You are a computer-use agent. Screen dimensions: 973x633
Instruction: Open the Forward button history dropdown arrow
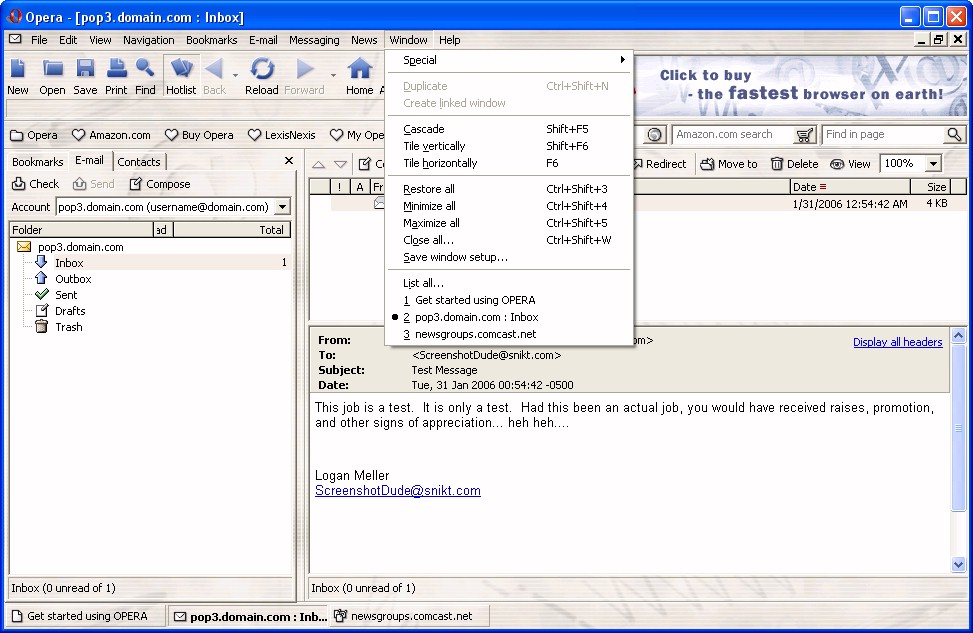333,75
